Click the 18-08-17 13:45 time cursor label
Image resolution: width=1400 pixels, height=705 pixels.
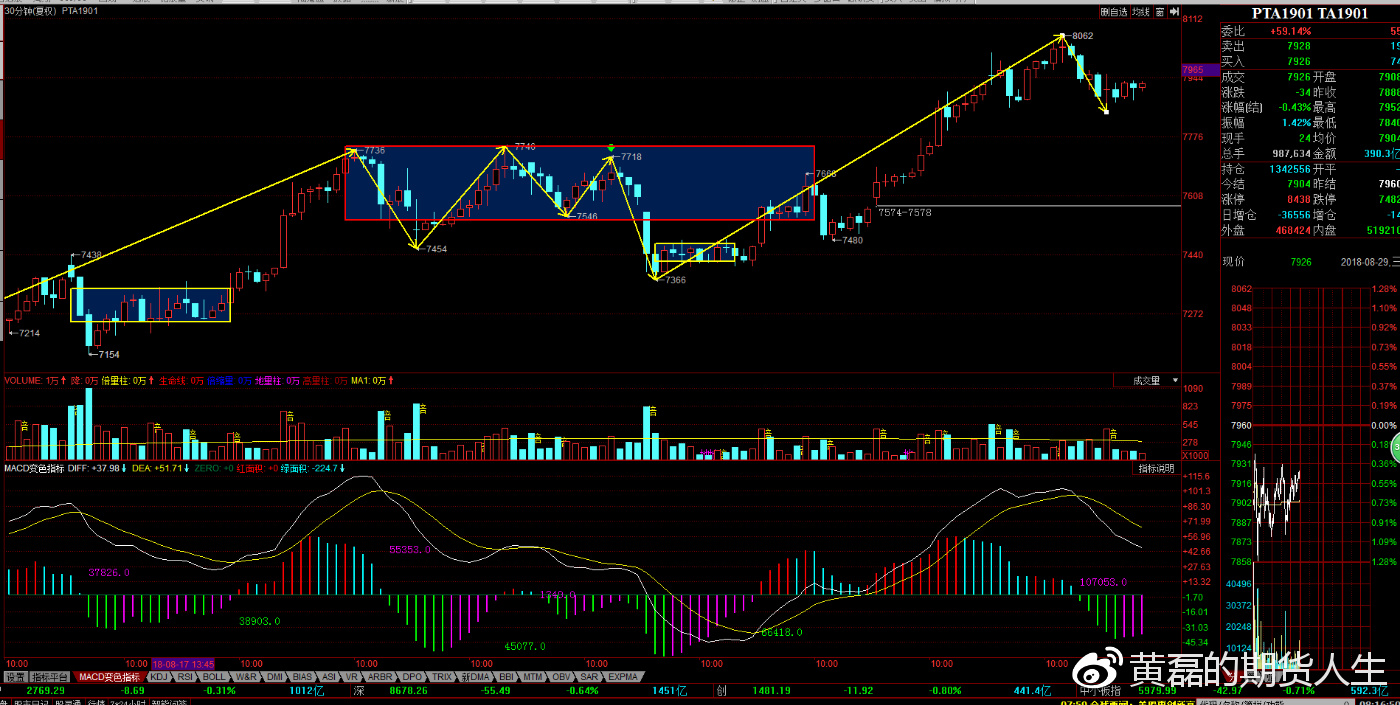coord(183,663)
